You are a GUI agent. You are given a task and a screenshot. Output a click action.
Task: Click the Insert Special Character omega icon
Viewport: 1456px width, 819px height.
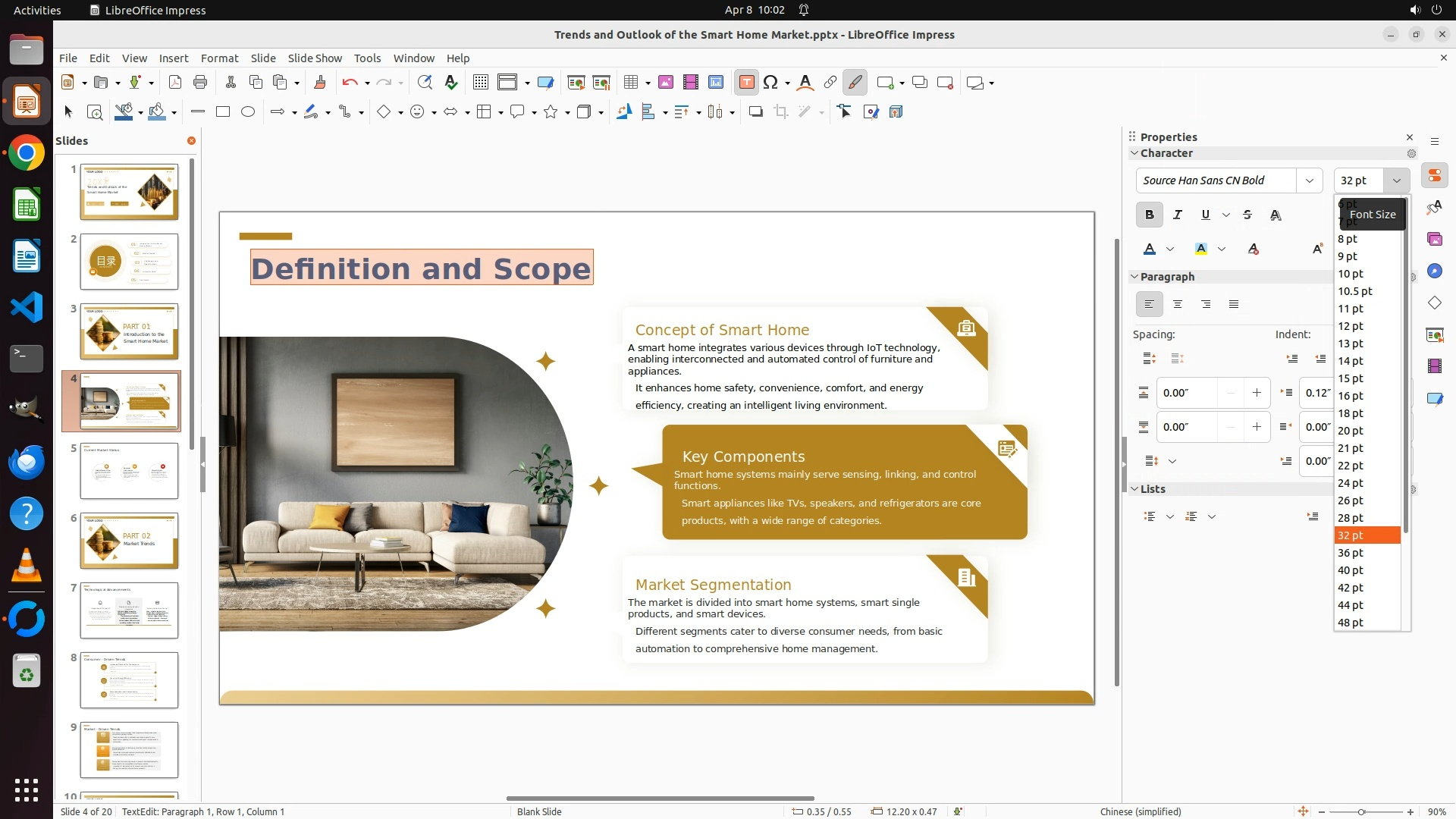[771, 83]
